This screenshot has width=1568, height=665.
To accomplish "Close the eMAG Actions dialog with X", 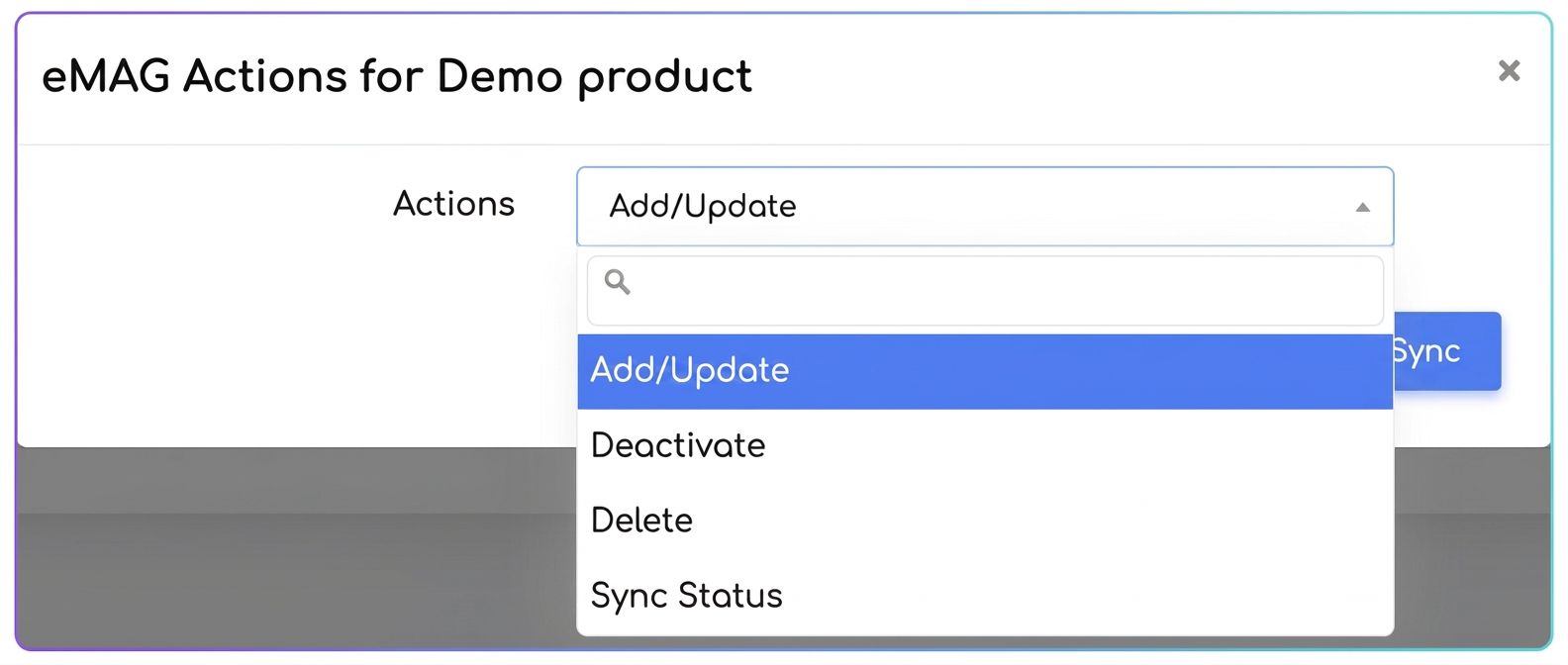I will (x=1509, y=70).
